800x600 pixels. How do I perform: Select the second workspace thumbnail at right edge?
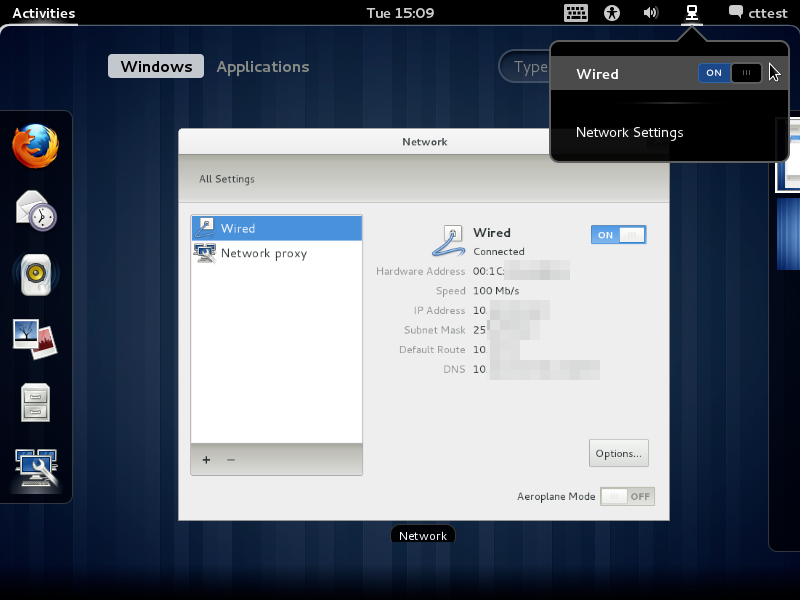coord(788,234)
